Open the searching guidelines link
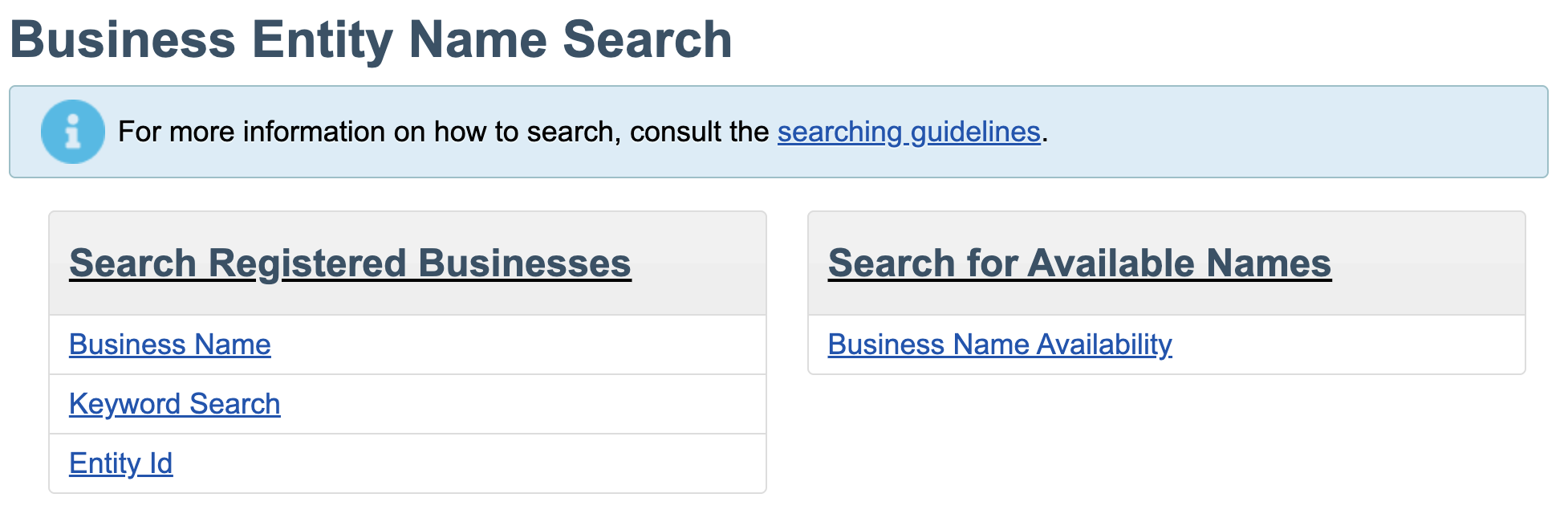The height and width of the screenshot is (514, 1568). [908, 132]
